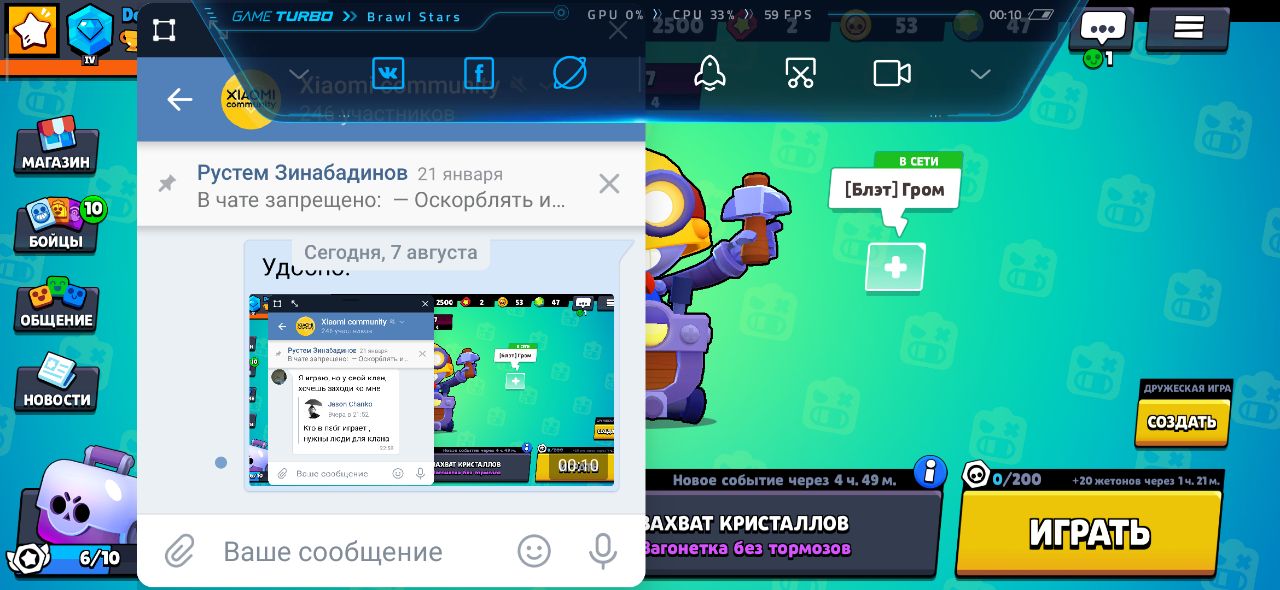Expand the floating window resize icon
The height and width of the screenshot is (590, 1280).
(164, 30)
